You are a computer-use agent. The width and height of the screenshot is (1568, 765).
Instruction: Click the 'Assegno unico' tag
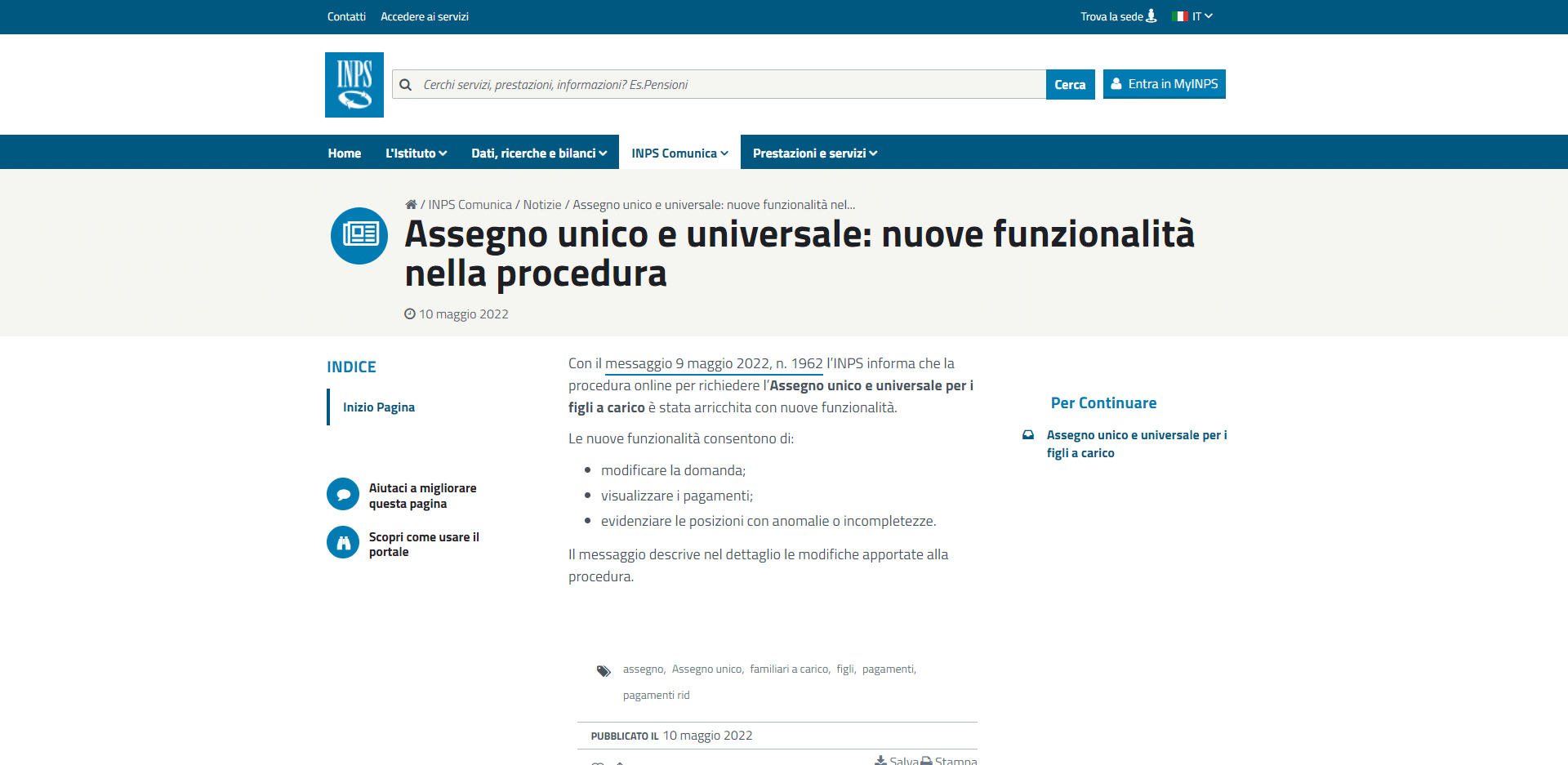pos(707,669)
